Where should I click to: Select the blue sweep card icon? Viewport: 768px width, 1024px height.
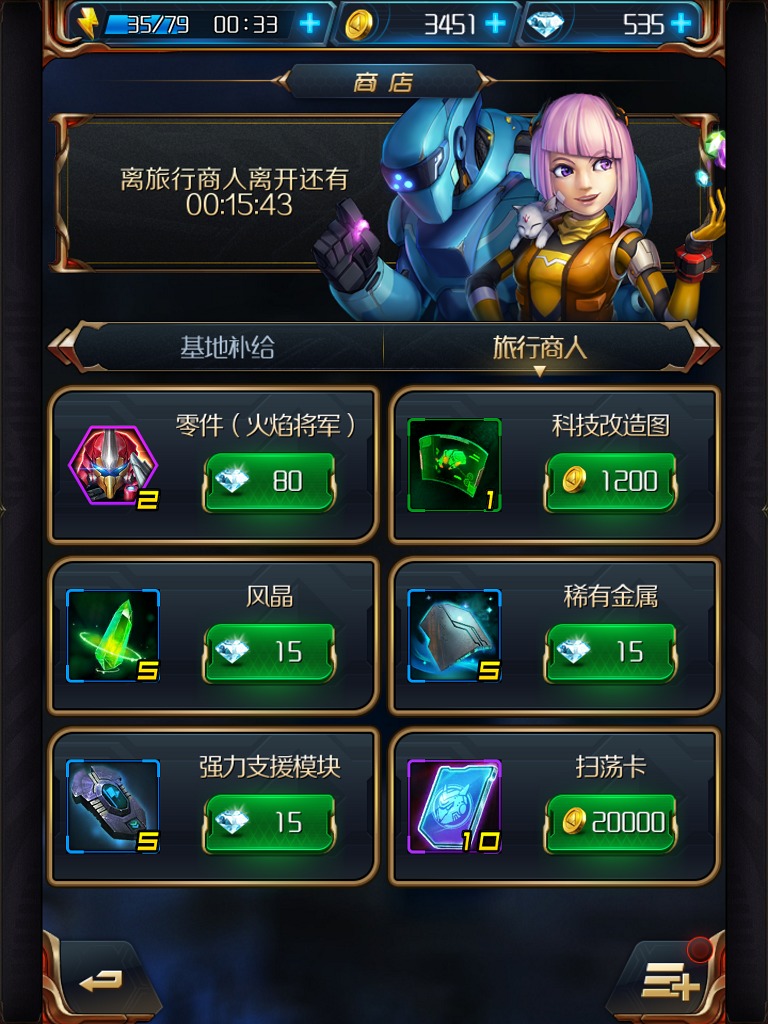click(454, 807)
